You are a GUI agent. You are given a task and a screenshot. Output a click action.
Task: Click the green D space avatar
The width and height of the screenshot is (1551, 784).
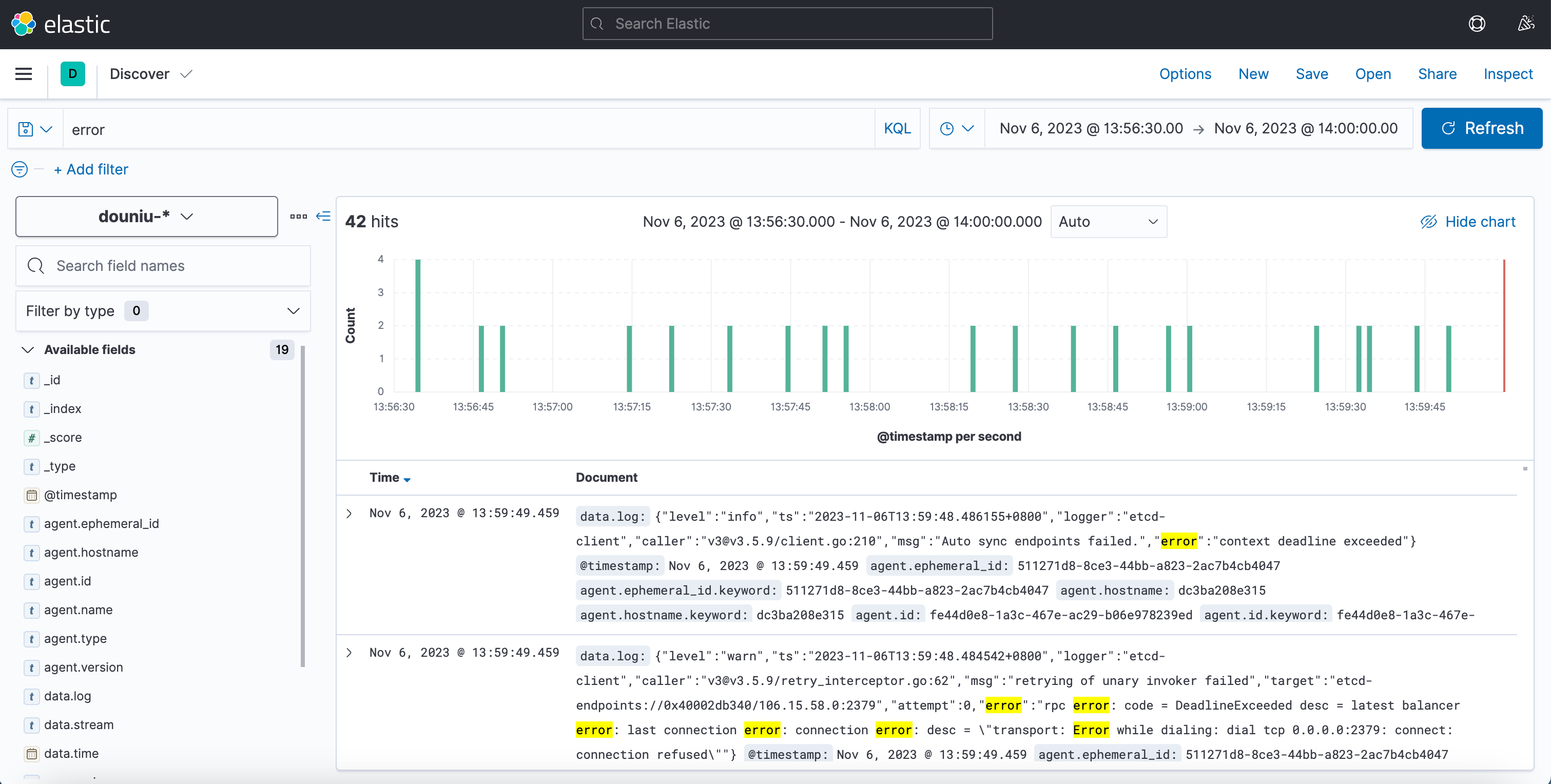point(73,74)
